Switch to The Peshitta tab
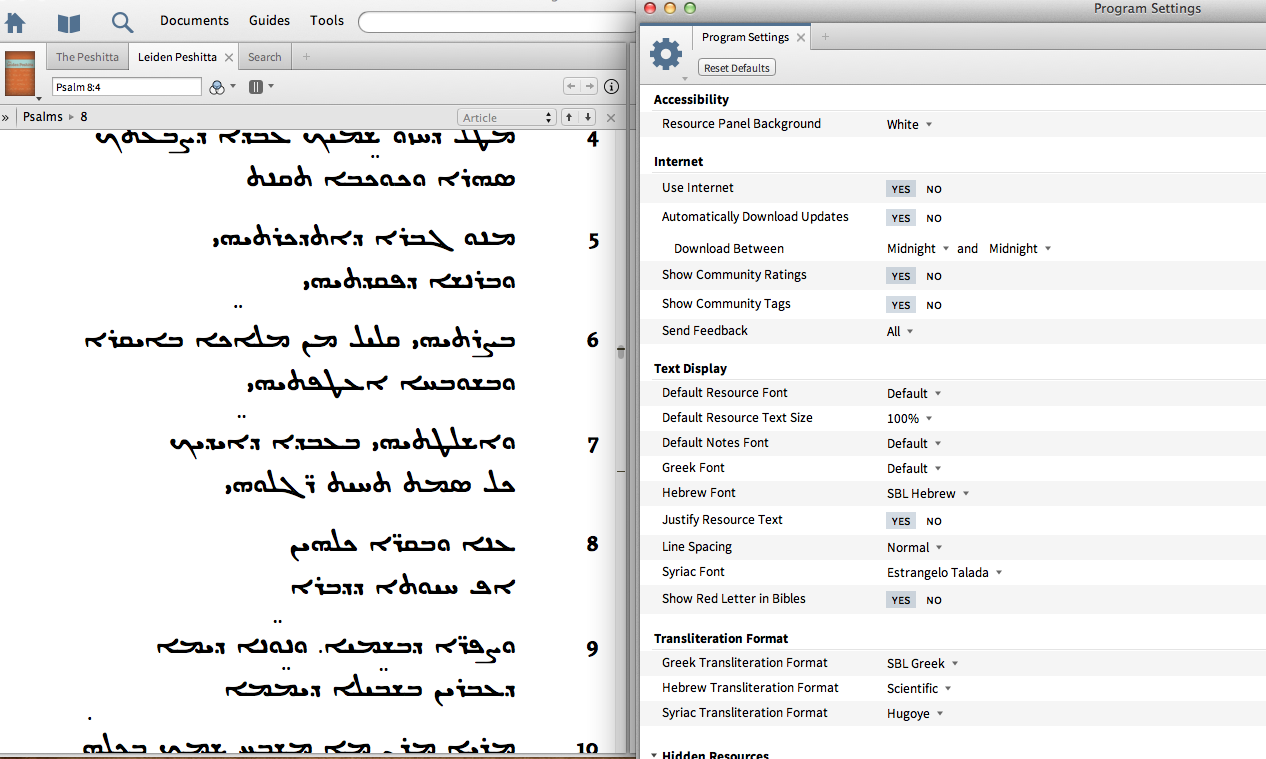The image size is (1266, 759). pos(87,57)
